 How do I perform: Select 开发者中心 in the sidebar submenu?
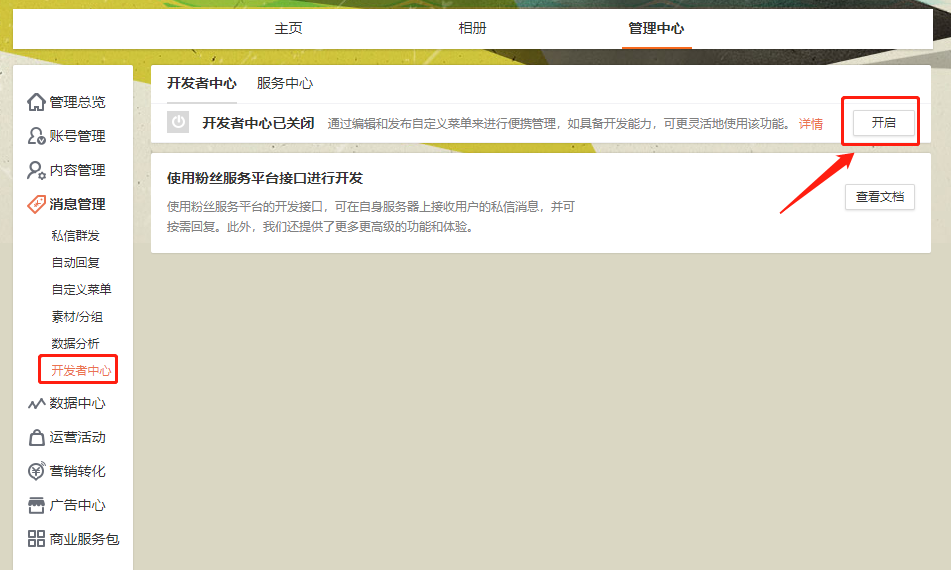pos(81,370)
